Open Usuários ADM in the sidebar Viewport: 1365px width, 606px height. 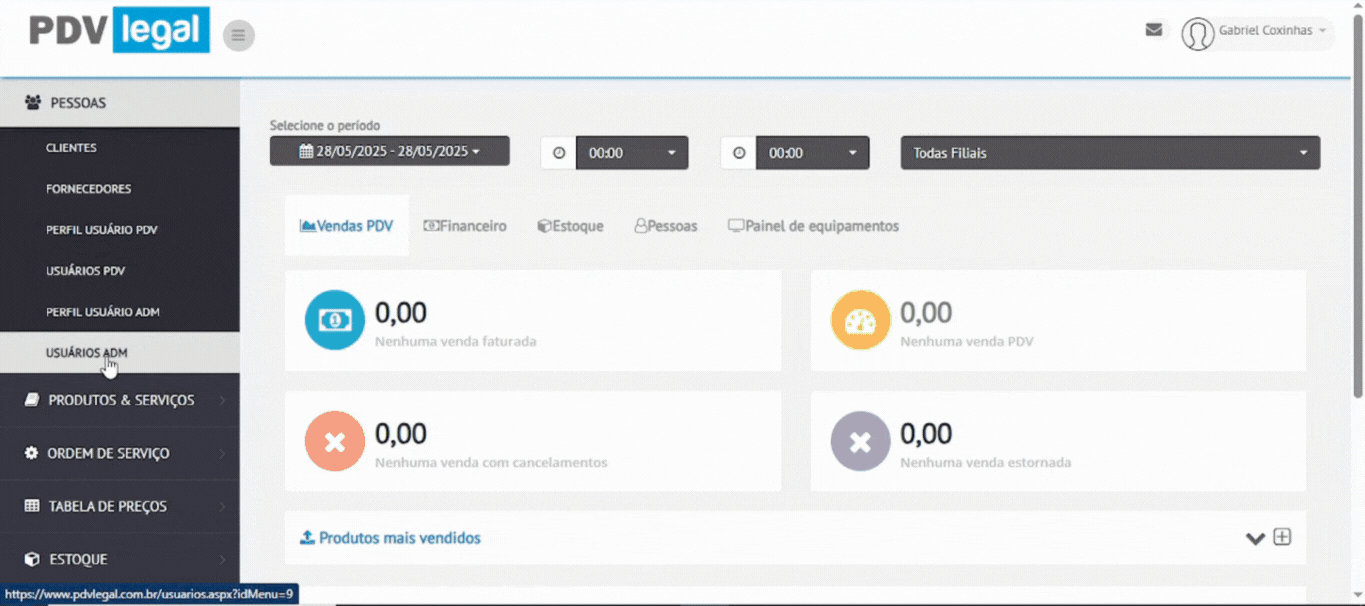pos(87,353)
